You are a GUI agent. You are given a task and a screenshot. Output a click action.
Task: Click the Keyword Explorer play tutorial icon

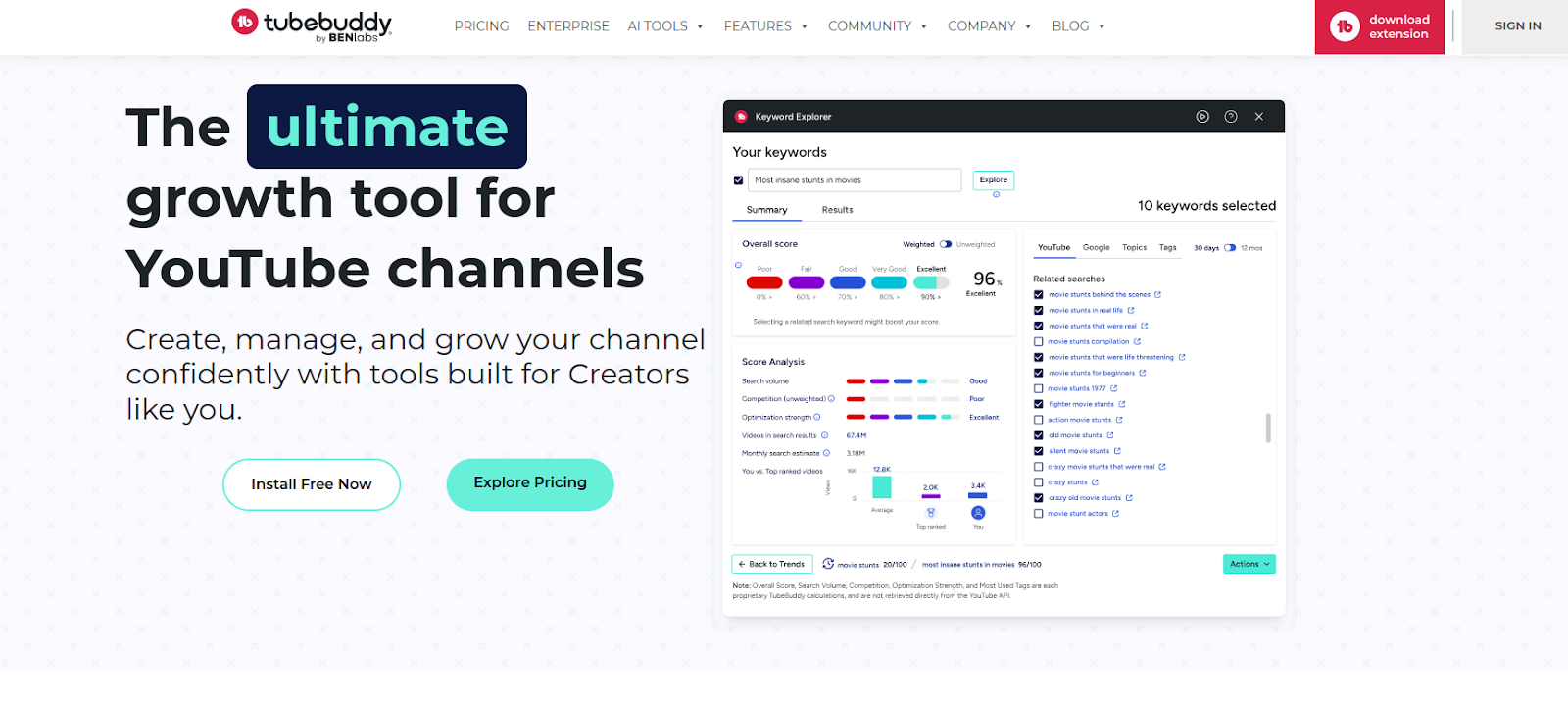pyautogui.click(x=1202, y=117)
